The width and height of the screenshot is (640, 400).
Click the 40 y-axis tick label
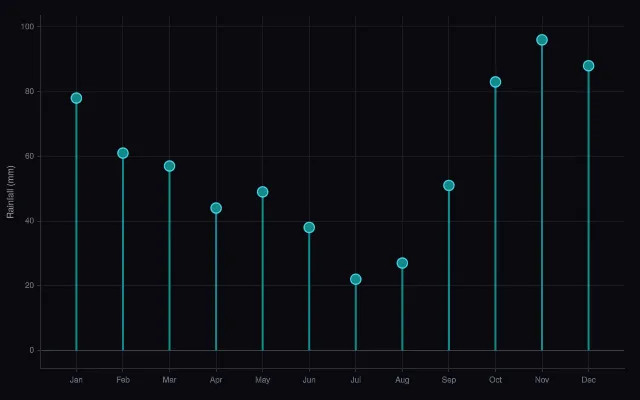coord(29,221)
